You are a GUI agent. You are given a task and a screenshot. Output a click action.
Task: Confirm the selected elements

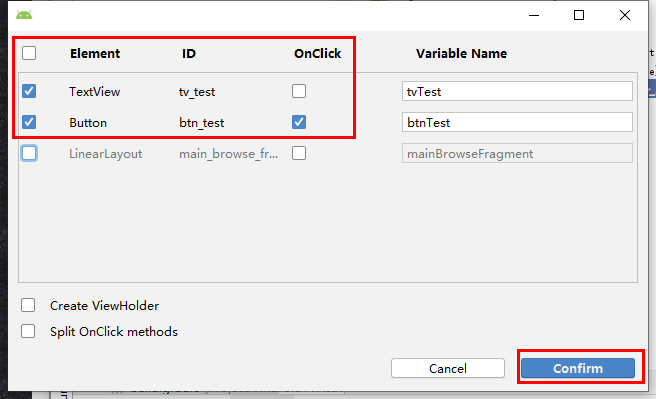[x=578, y=368]
